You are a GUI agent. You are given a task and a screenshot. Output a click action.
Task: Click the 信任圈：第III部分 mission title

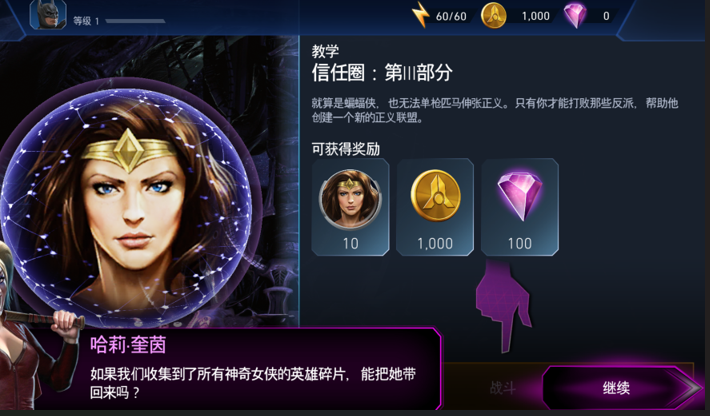coord(382,72)
